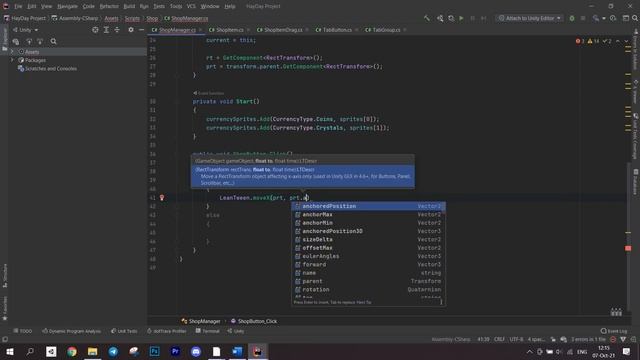This screenshot has height=360, width=640.
Task: Click the green Run play button
Action: coord(461,18)
